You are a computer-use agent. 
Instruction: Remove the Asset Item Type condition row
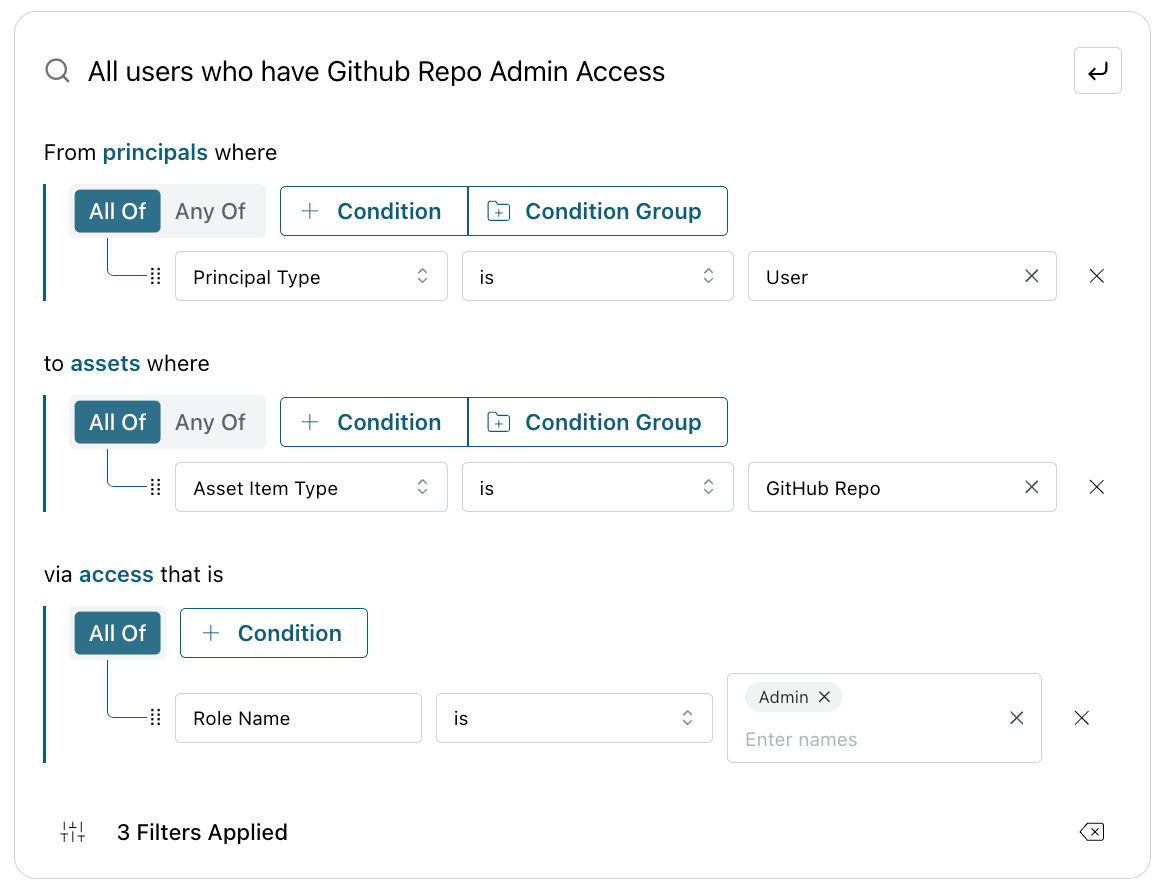click(x=1096, y=487)
